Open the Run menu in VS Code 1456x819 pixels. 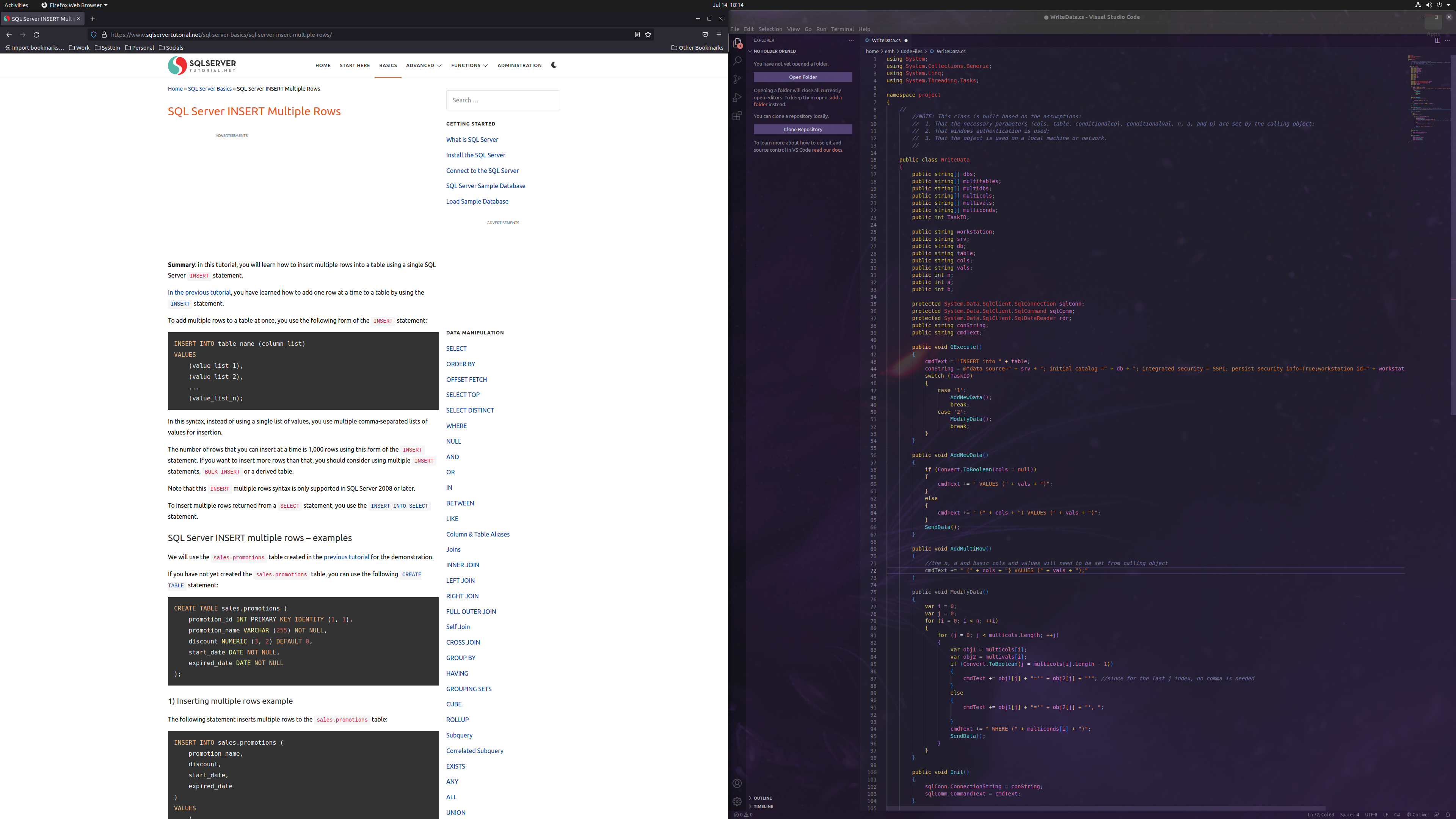[821, 29]
